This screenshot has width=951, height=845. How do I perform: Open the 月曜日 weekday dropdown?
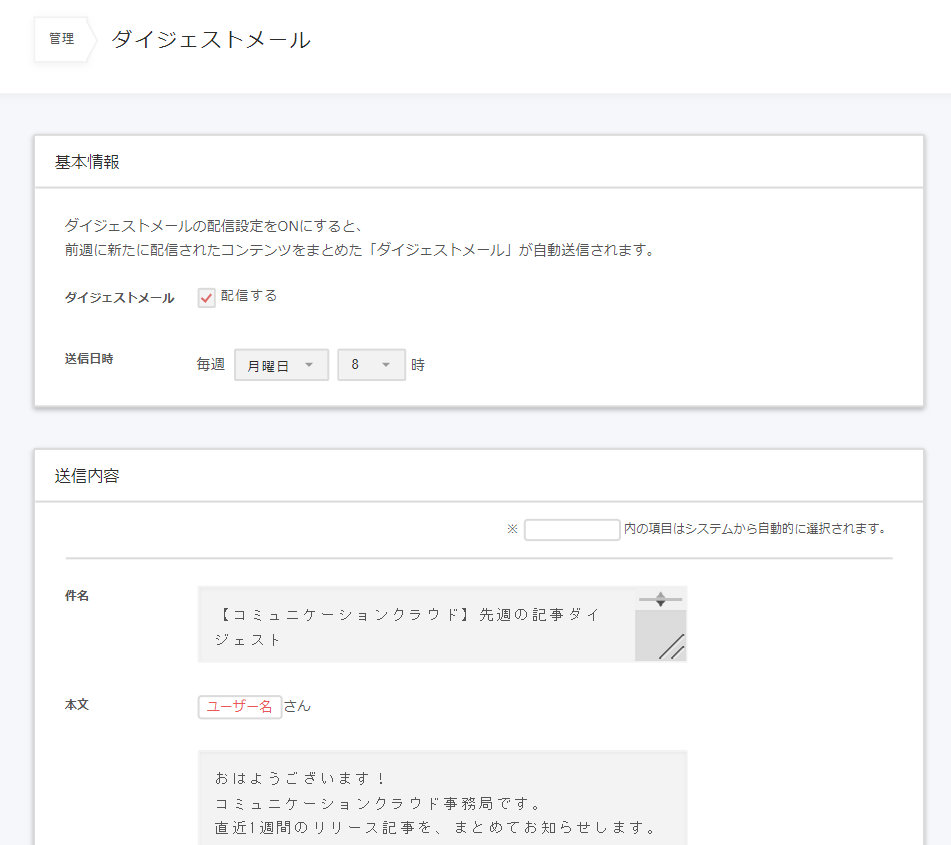(280, 366)
